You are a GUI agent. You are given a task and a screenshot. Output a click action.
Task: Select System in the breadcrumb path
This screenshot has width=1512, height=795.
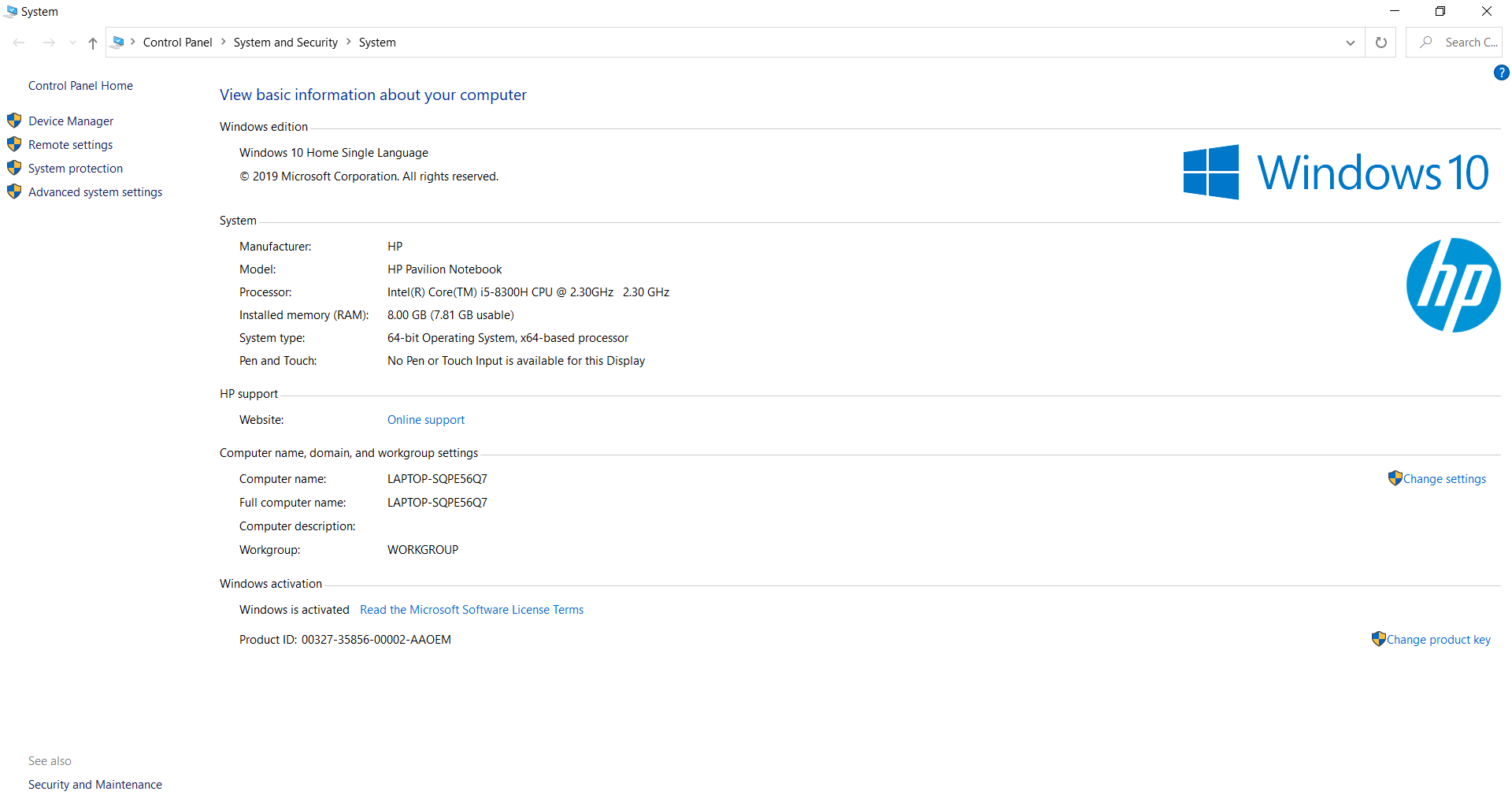pyautogui.click(x=376, y=42)
